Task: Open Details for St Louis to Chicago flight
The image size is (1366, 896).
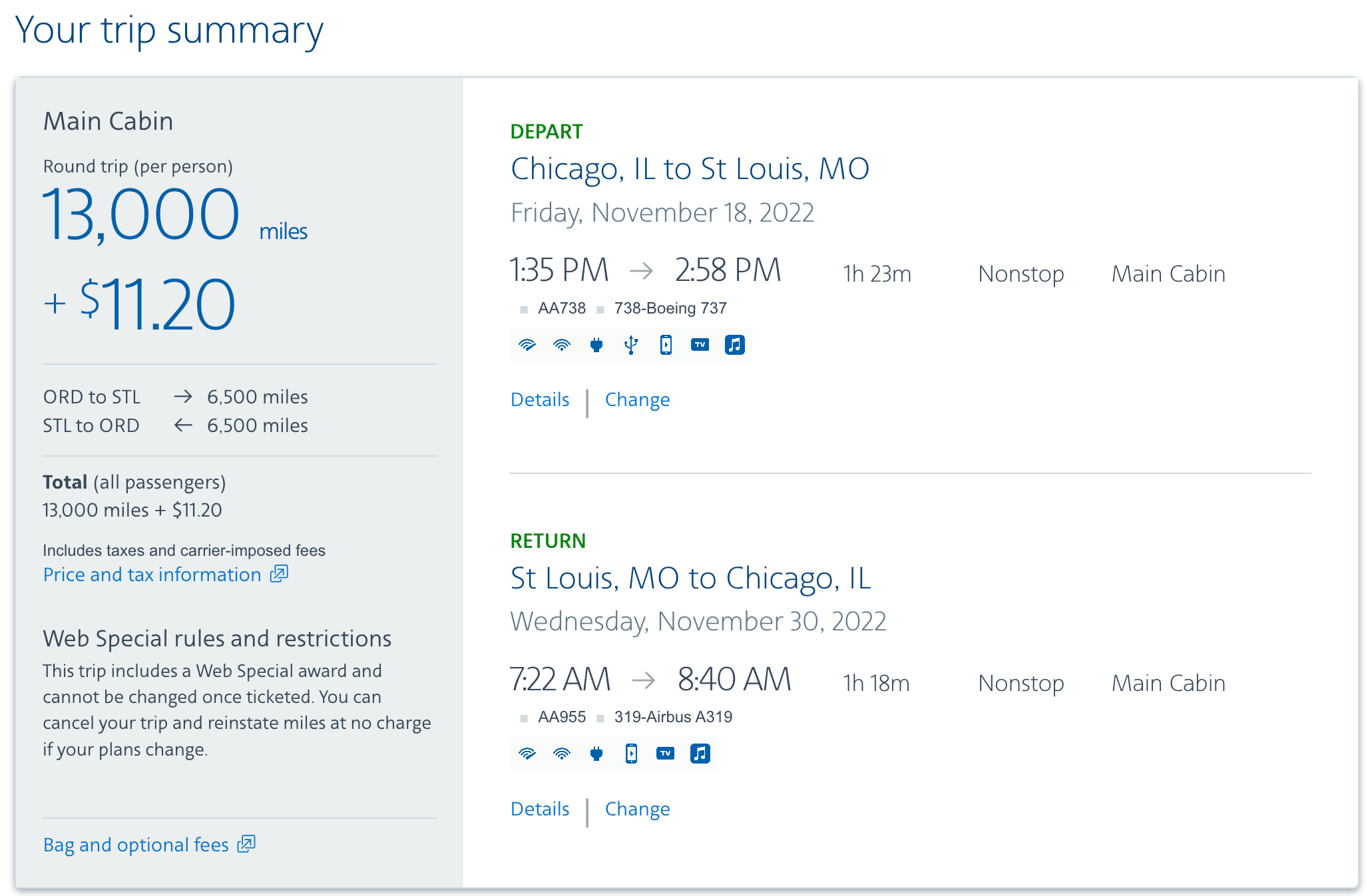Action: click(x=540, y=809)
